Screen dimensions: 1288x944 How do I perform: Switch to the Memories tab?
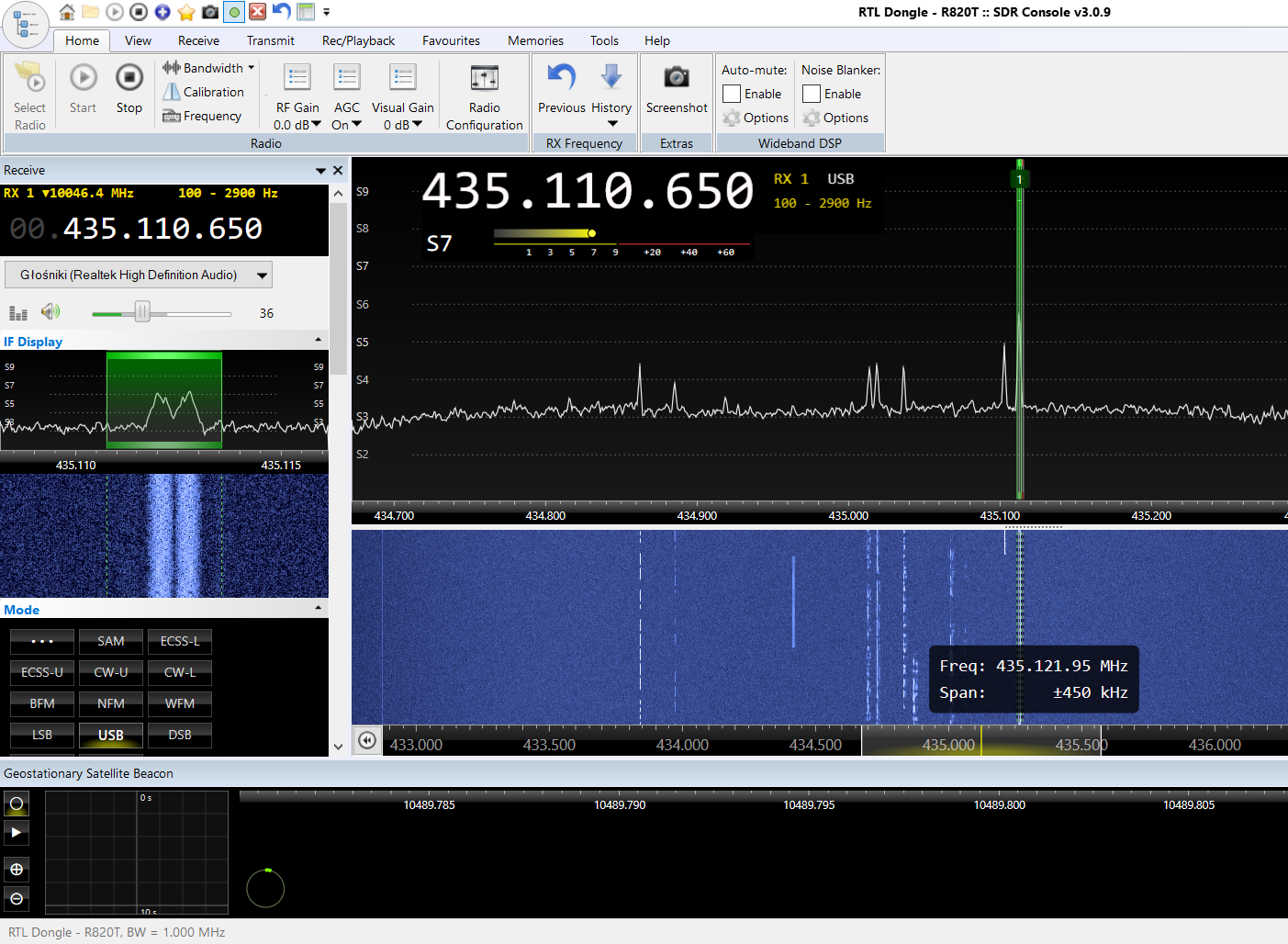click(535, 40)
